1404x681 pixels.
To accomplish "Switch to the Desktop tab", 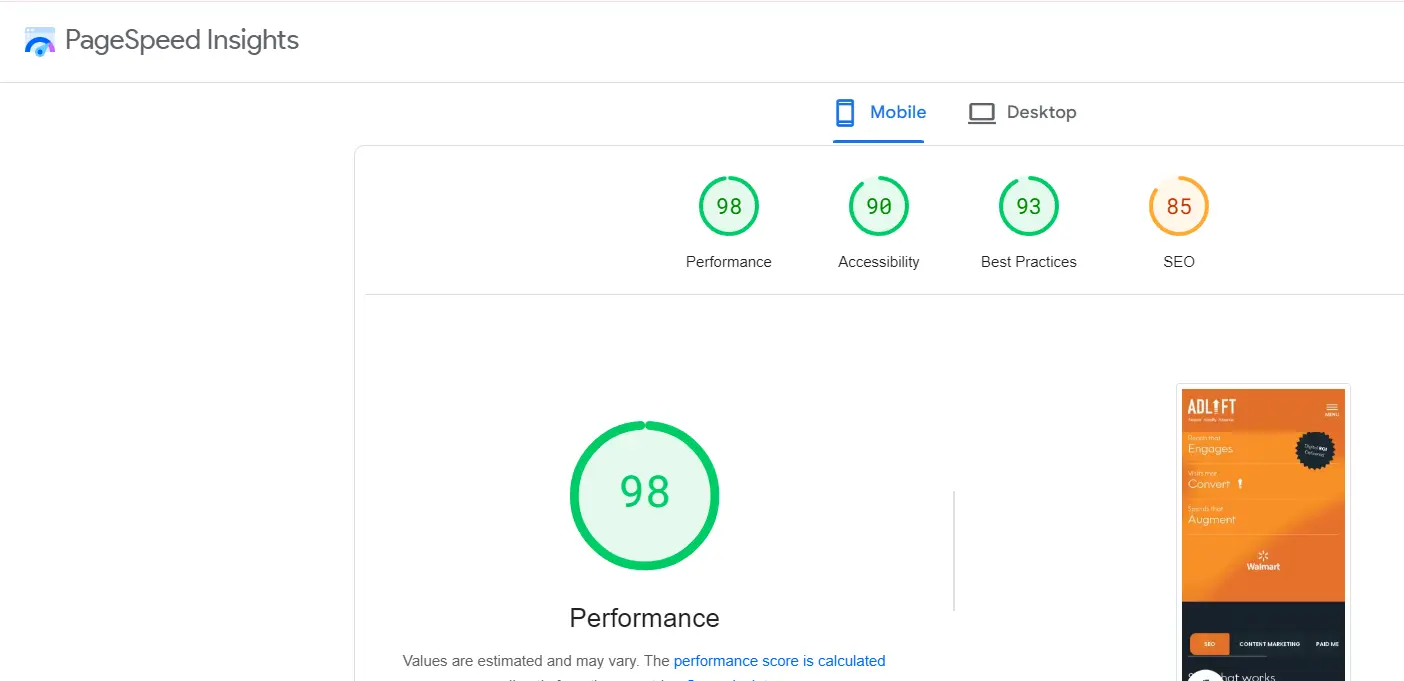I will coord(1022,113).
